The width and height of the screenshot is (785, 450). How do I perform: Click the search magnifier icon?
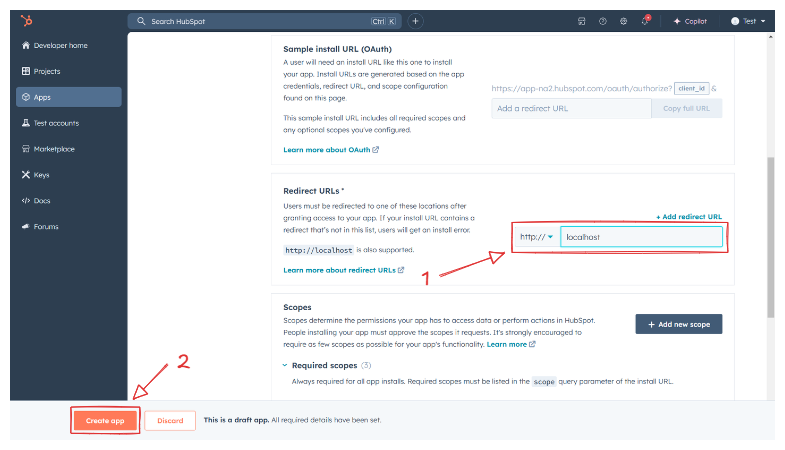coord(141,21)
